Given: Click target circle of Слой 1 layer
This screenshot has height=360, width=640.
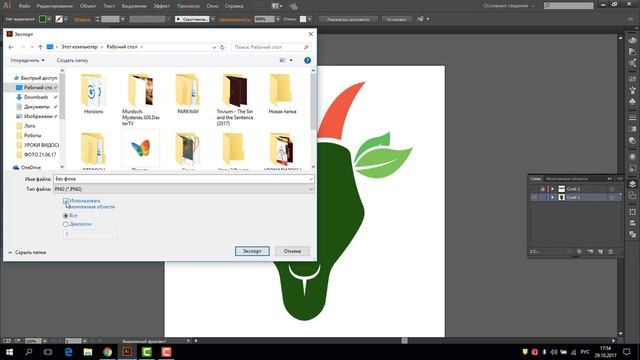Looking at the screenshot, I should tap(612, 197).
